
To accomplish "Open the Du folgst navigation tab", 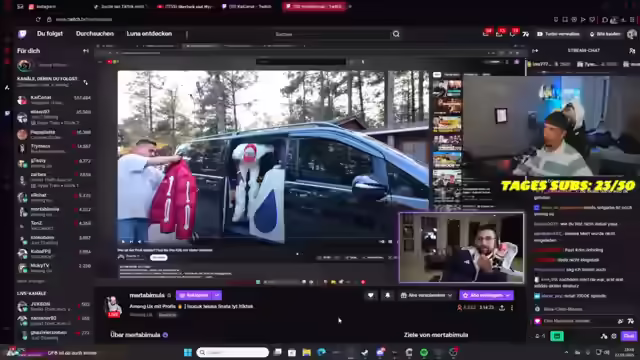I will [x=50, y=34].
